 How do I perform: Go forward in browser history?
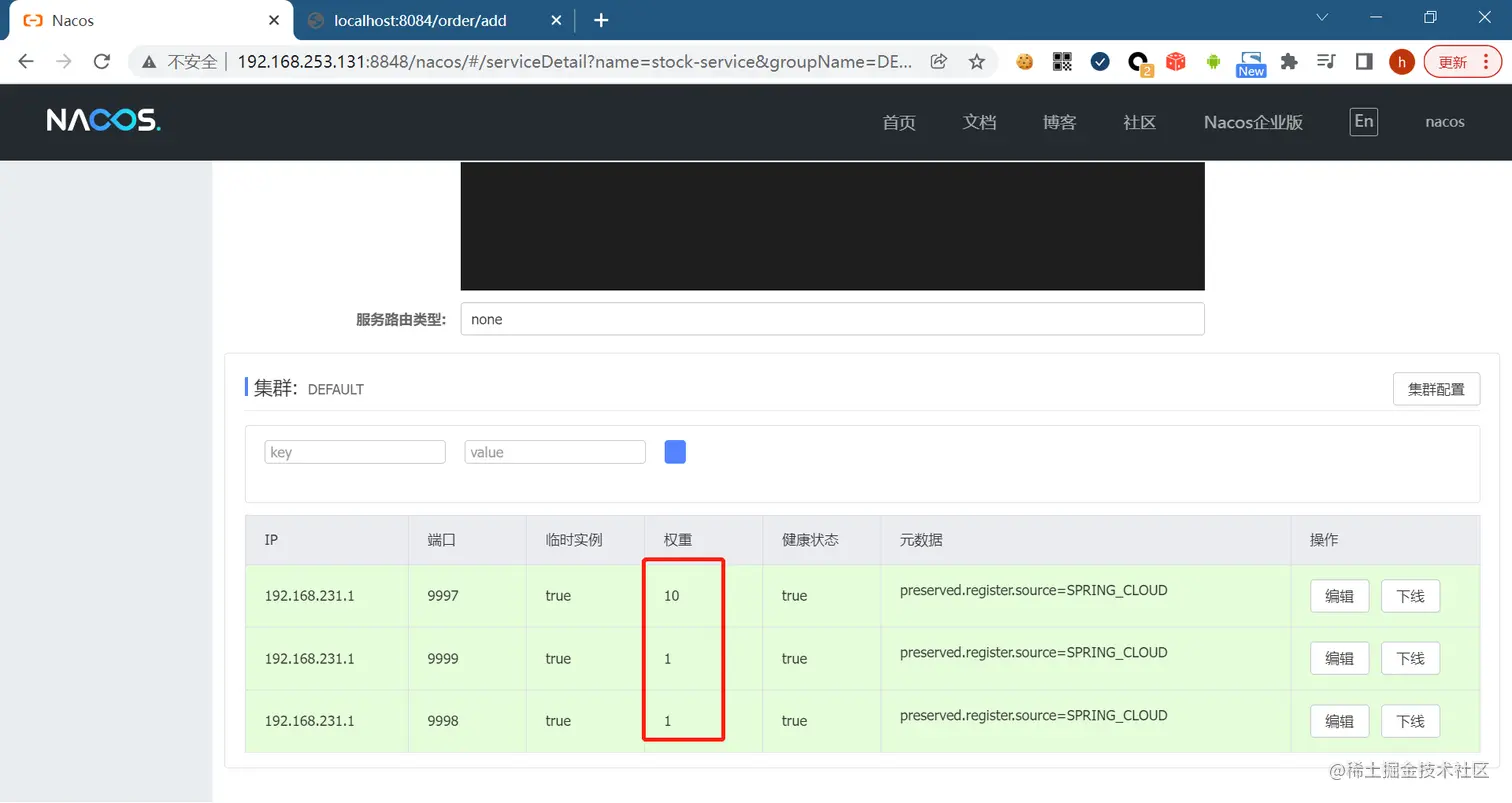pos(64,62)
